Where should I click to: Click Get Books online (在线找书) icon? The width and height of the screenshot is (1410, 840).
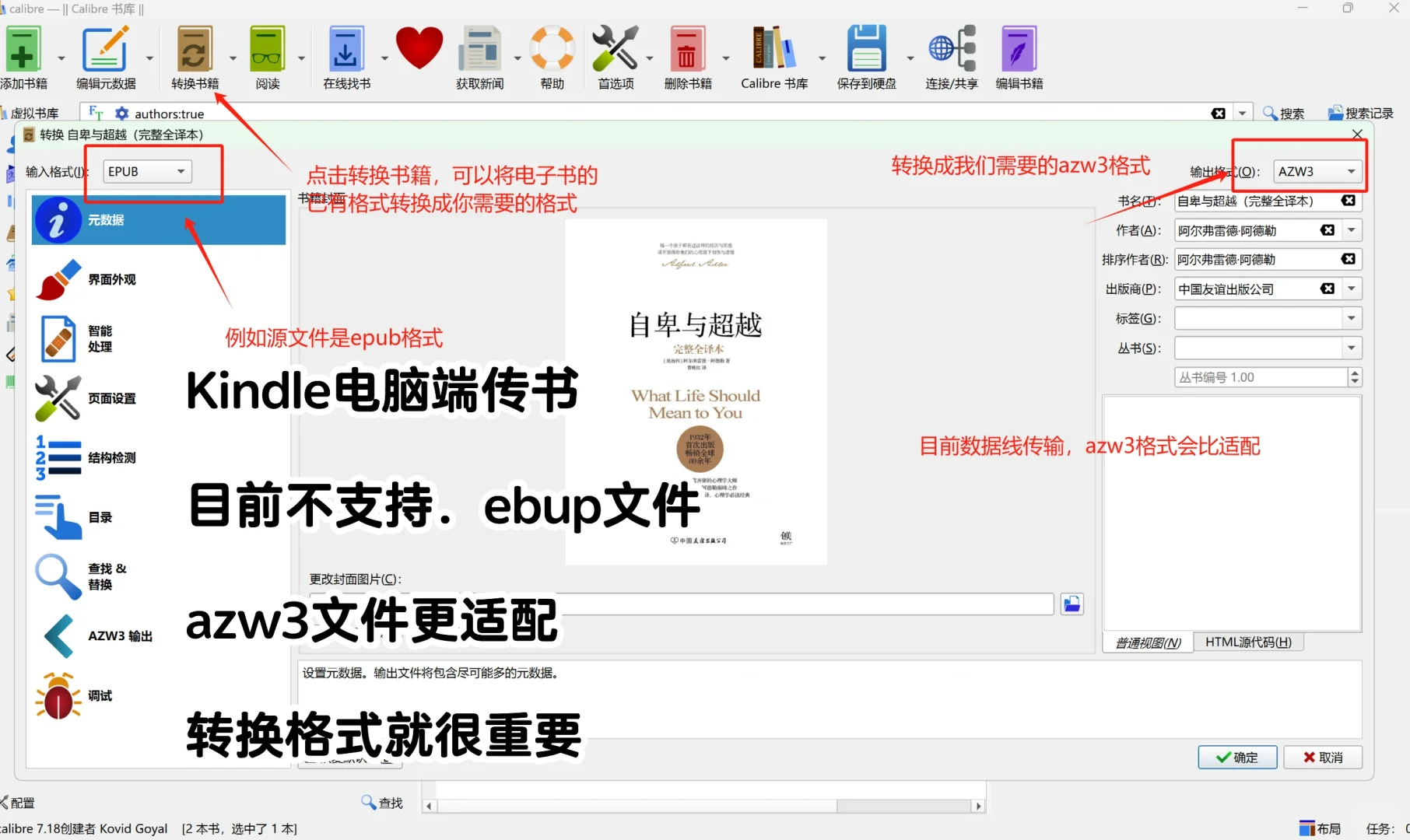346,50
